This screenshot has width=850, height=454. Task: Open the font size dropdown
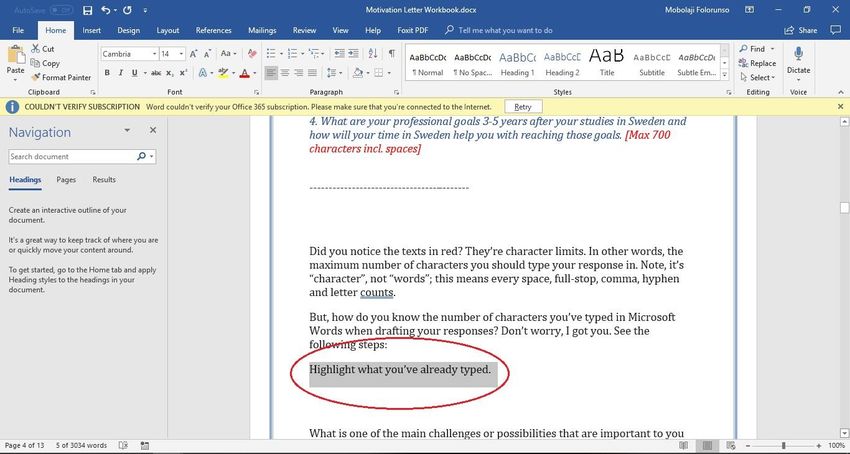point(180,54)
